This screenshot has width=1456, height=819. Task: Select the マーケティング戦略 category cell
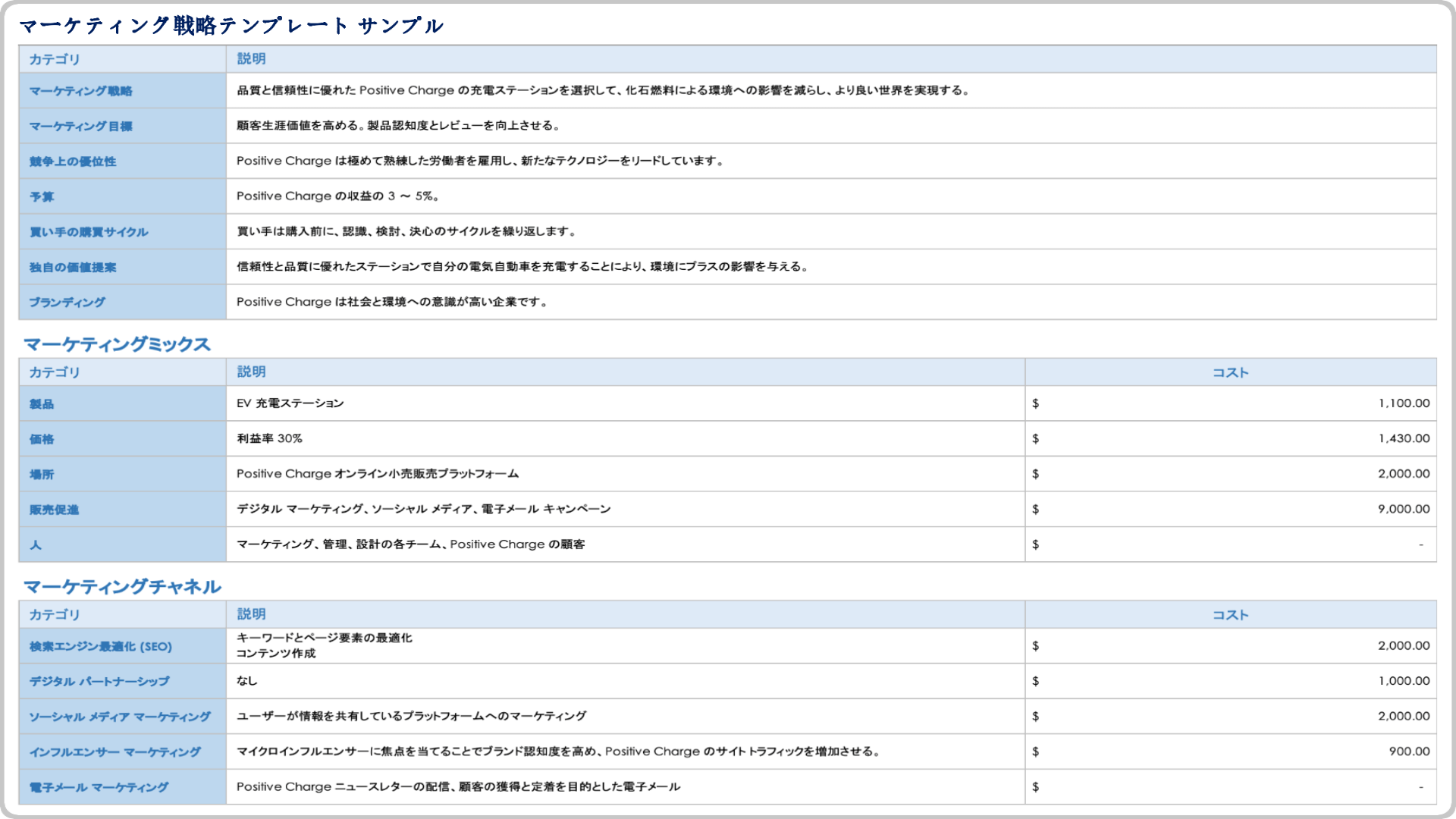coord(122,91)
